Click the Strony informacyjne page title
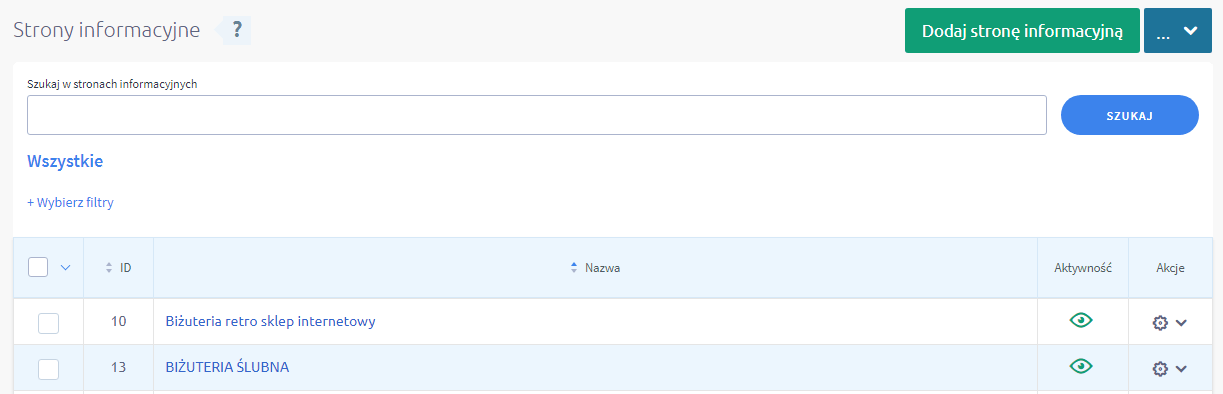This screenshot has width=1223, height=394. (x=107, y=30)
